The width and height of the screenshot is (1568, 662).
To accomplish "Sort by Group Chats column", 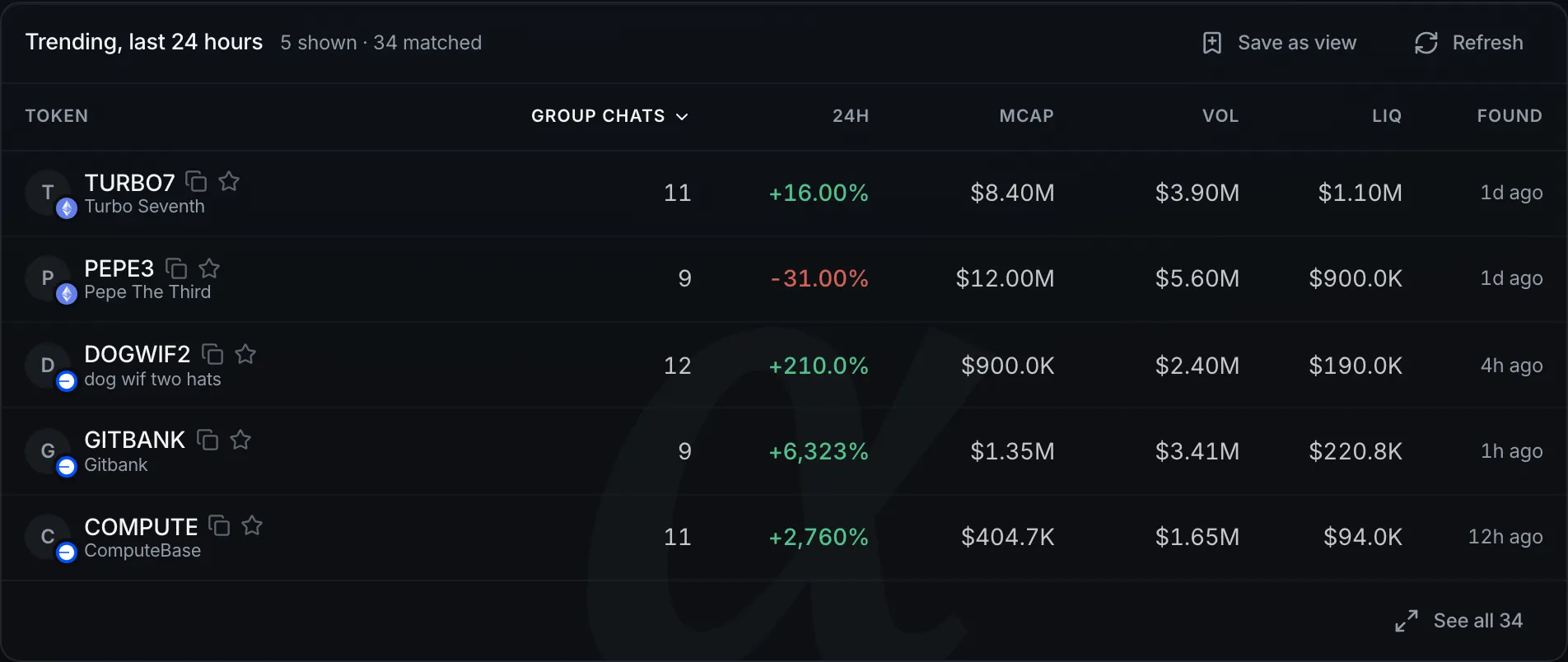I will [x=609, y=116].
